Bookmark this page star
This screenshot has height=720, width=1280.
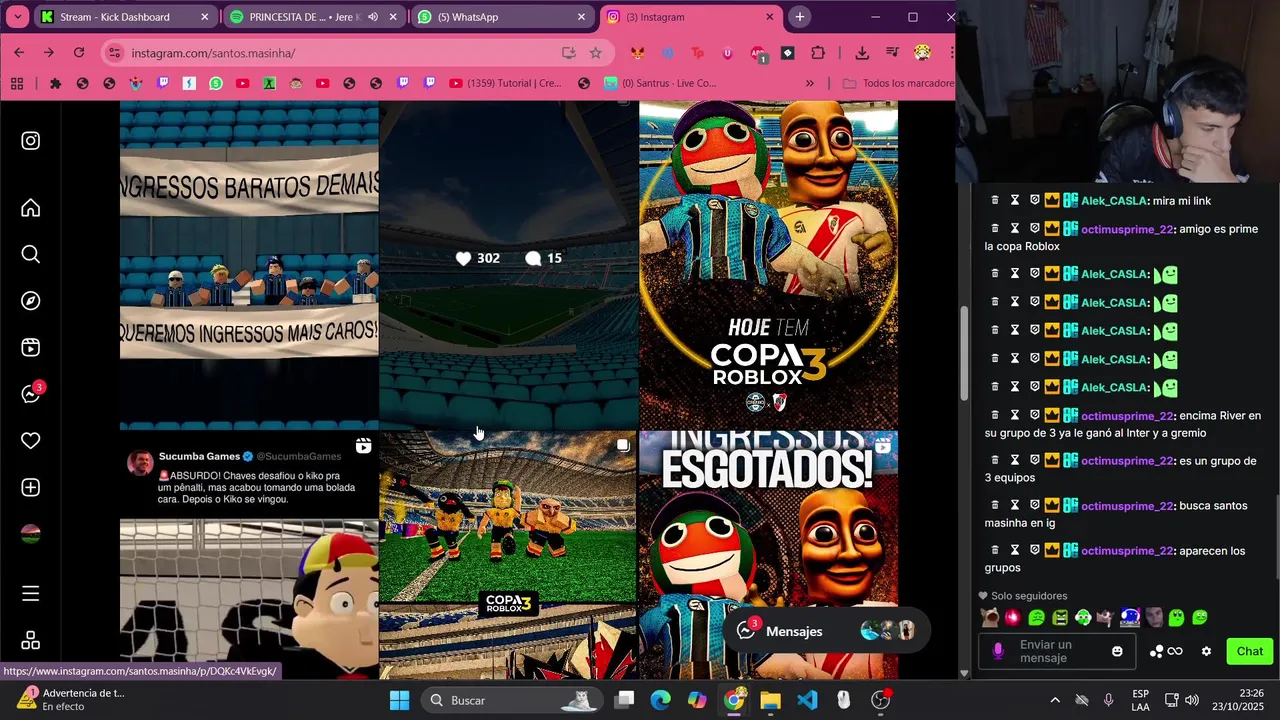[596, 53]
